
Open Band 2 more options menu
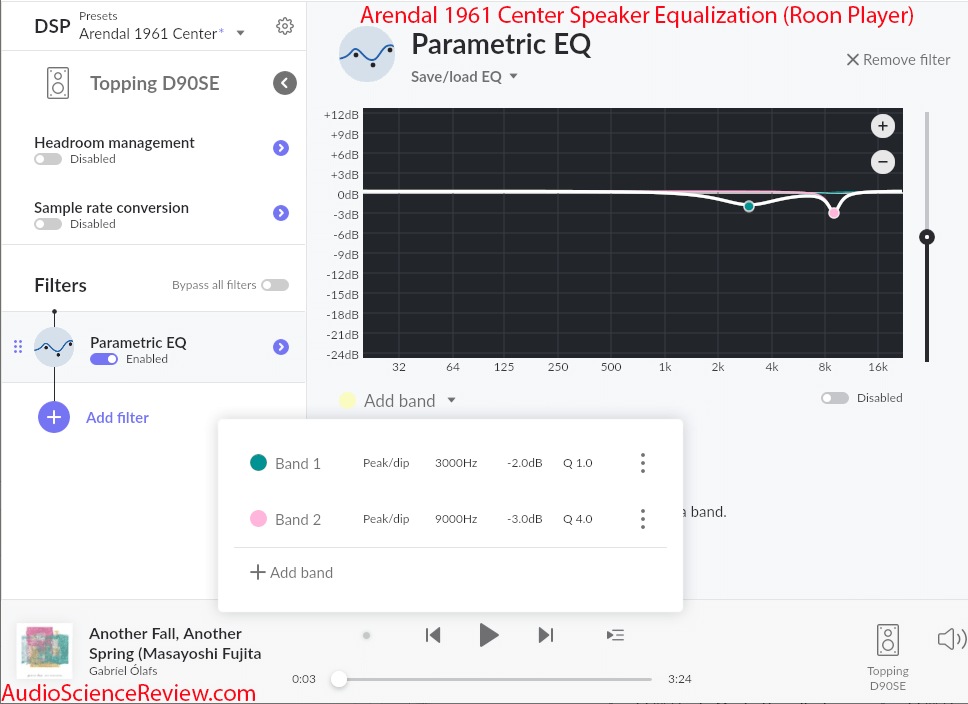643,519
